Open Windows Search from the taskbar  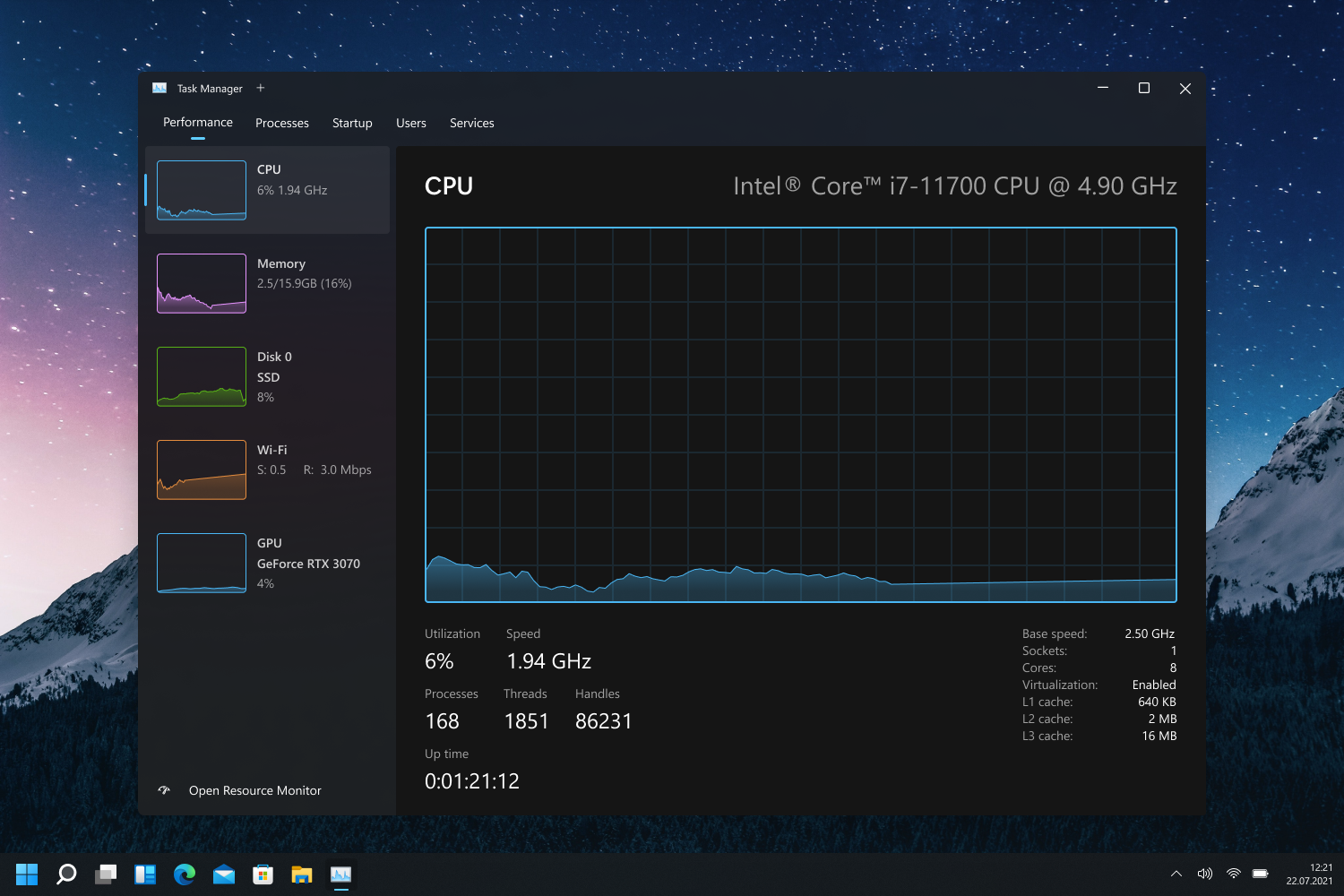(65, 874)
